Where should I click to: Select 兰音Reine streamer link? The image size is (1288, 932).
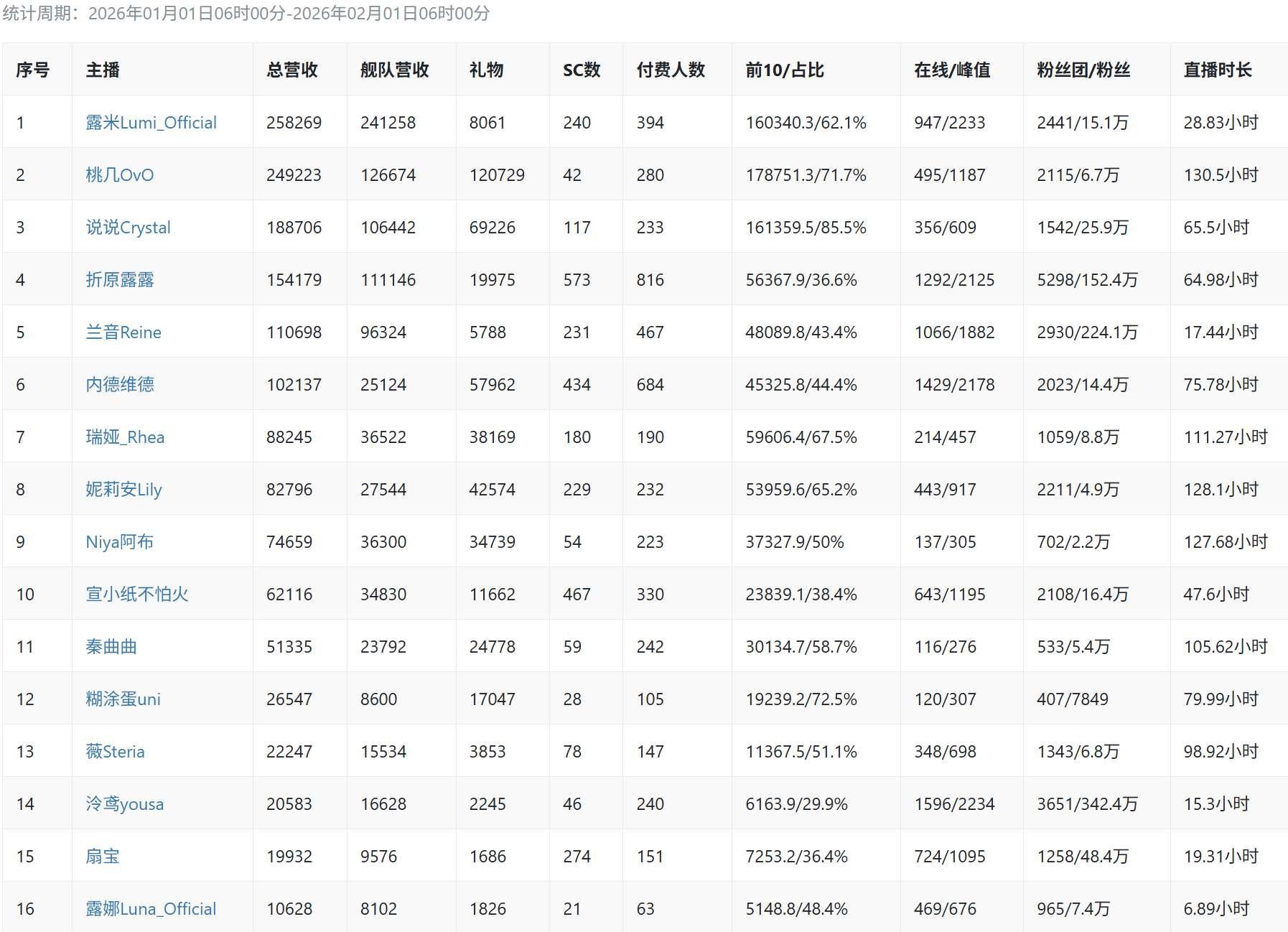pyautogui.click(x=123, y=332)
